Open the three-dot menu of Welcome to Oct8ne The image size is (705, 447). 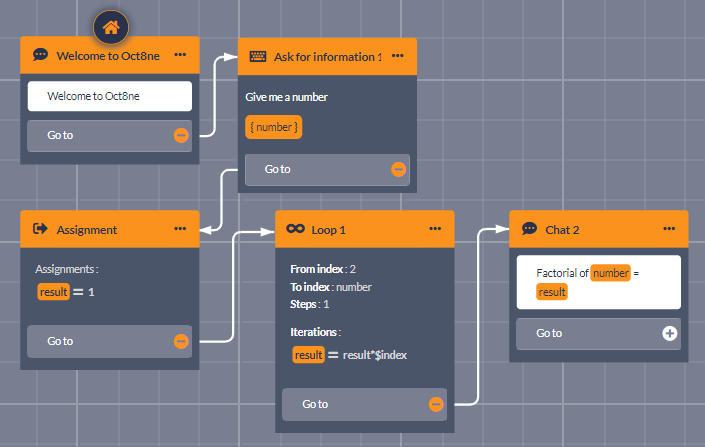click(x=180, y=55)
